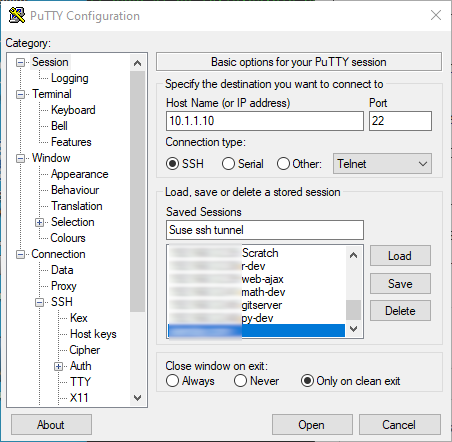Click the sessions list scroll up arrow
Screen dimensions: 452x442
354,255
